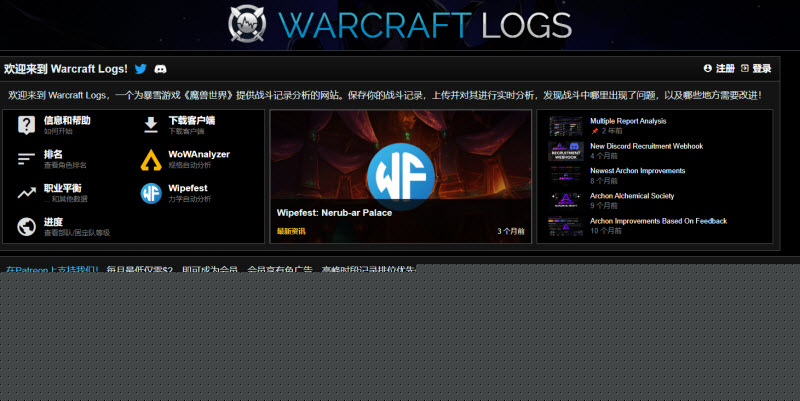
Task: Click the yellow WoWAnalyzer logo icon
Action: [151, 159]
